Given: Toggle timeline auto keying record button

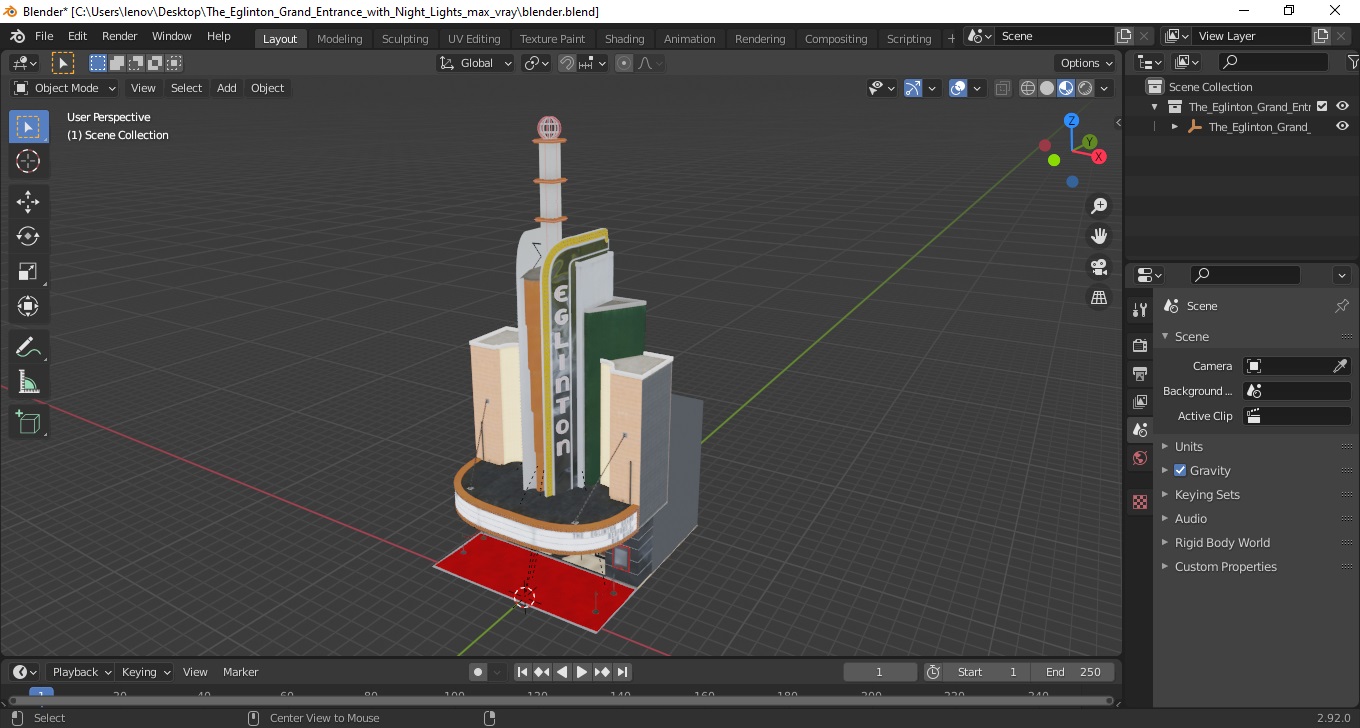Looking at the screenshot, I should (x=478, y=672).
